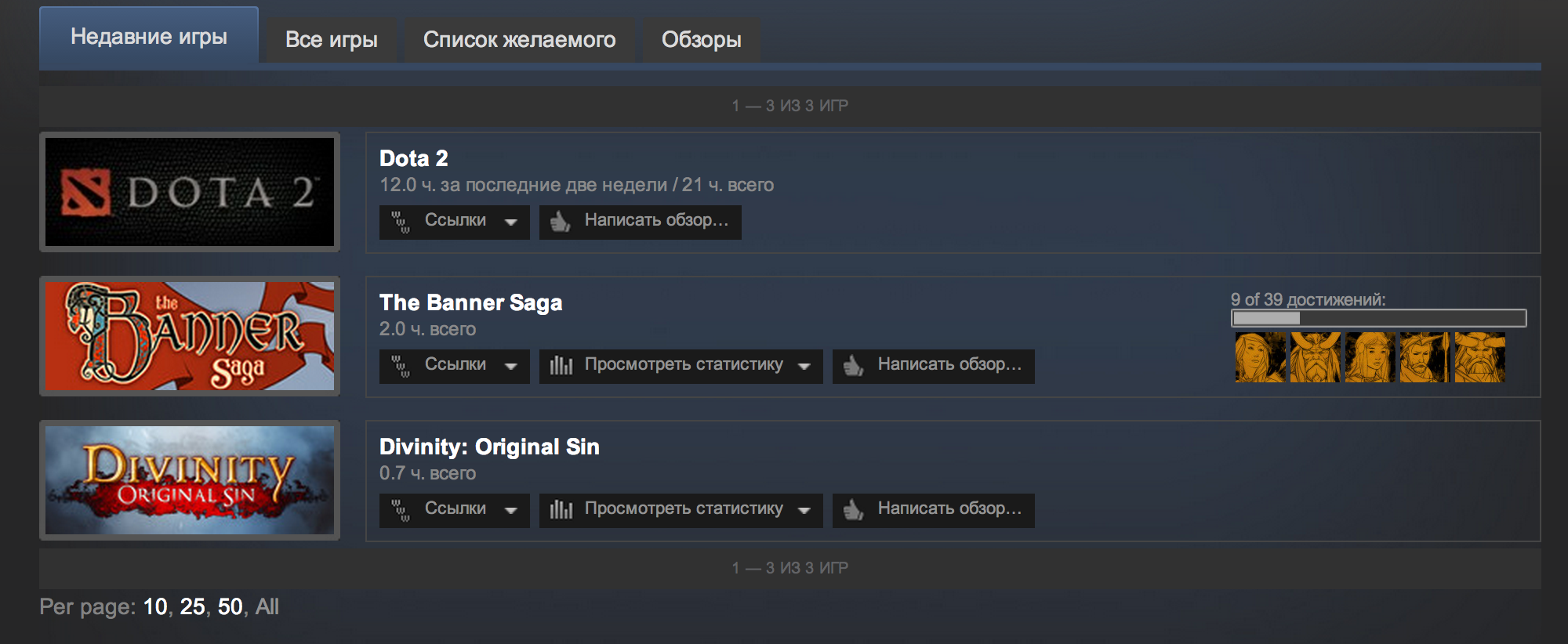This screenshot has height=644, width=1568.
Task: Click the 2.0 ч. всего playtime text
Action: pos(427,329)
